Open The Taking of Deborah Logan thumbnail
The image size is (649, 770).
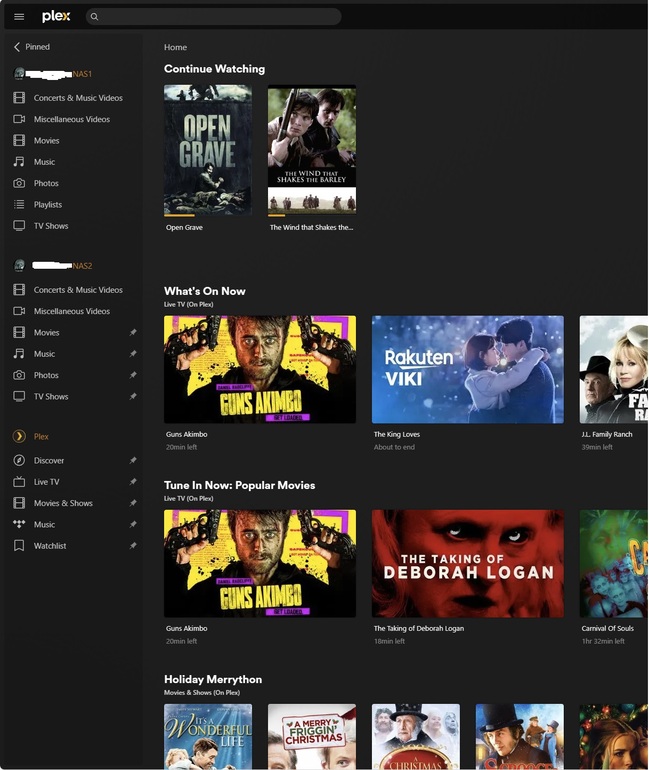[x=468, y=563]
